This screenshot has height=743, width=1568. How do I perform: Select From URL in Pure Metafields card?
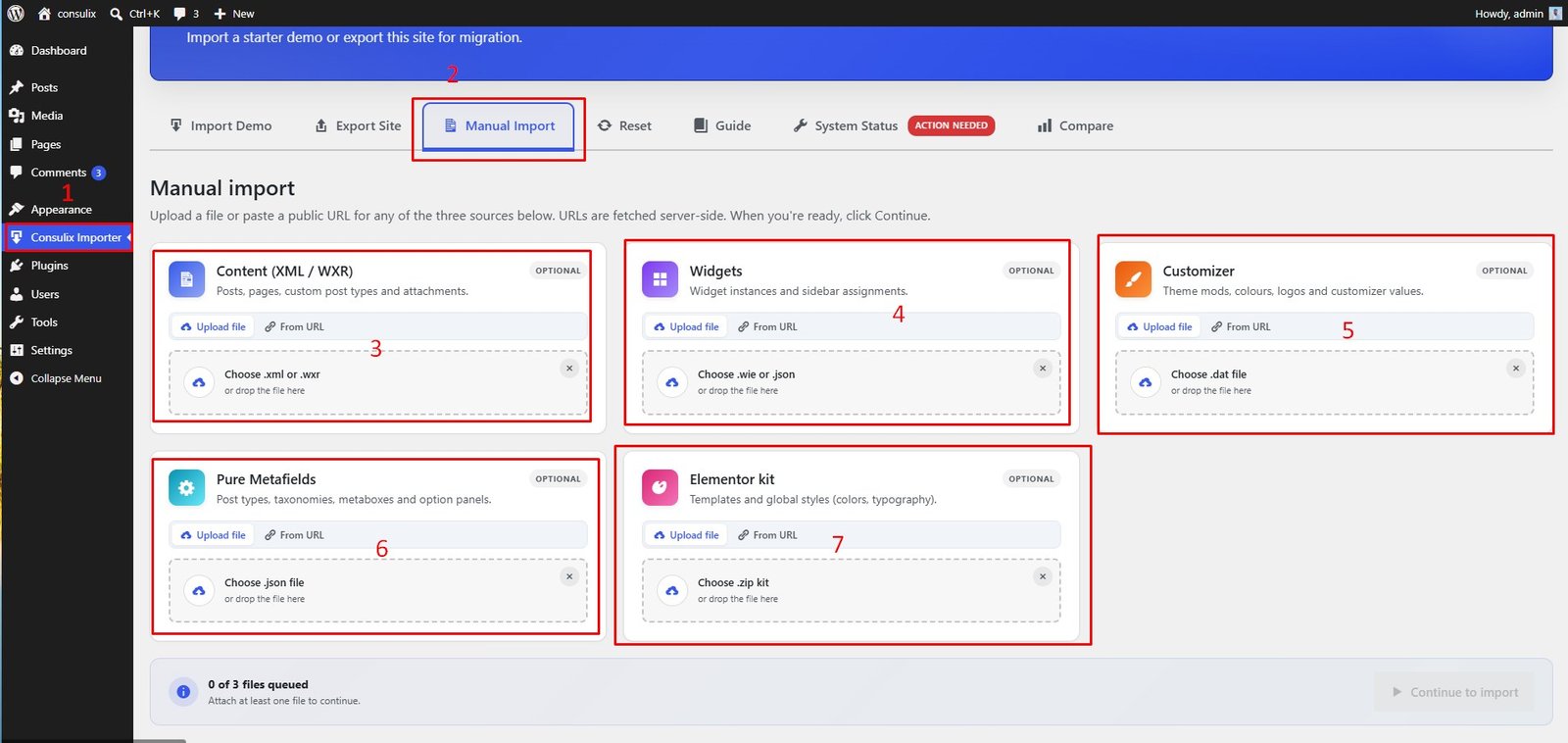294,535
